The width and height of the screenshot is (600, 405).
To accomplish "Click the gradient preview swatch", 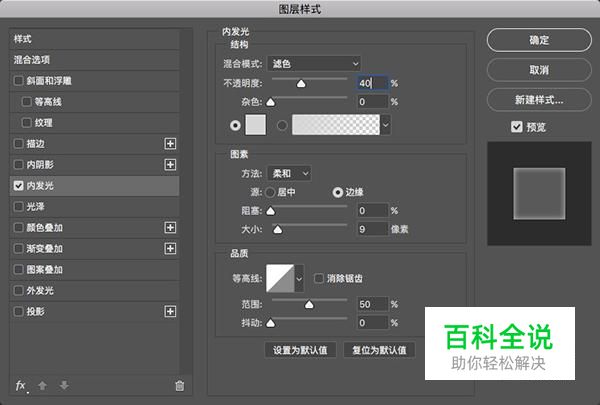I will pyautogui.click(x=336, y=125).
